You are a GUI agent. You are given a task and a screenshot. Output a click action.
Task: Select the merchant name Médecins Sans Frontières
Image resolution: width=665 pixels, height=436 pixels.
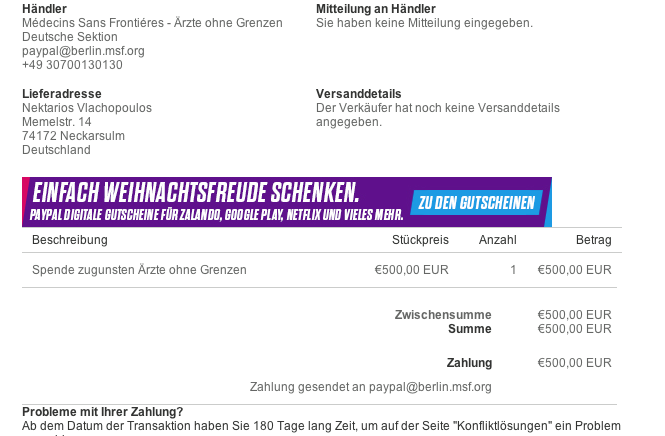(x=93, y=23)
